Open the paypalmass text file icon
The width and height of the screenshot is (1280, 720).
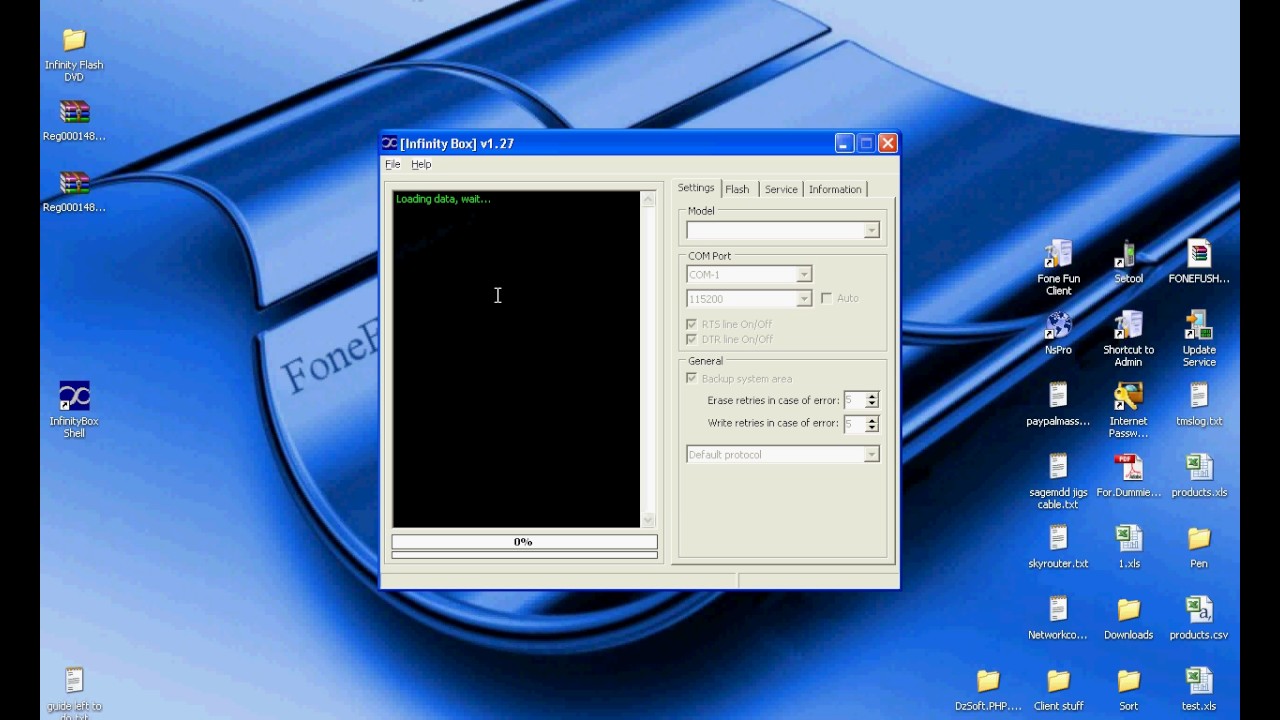click(1058, 396)
